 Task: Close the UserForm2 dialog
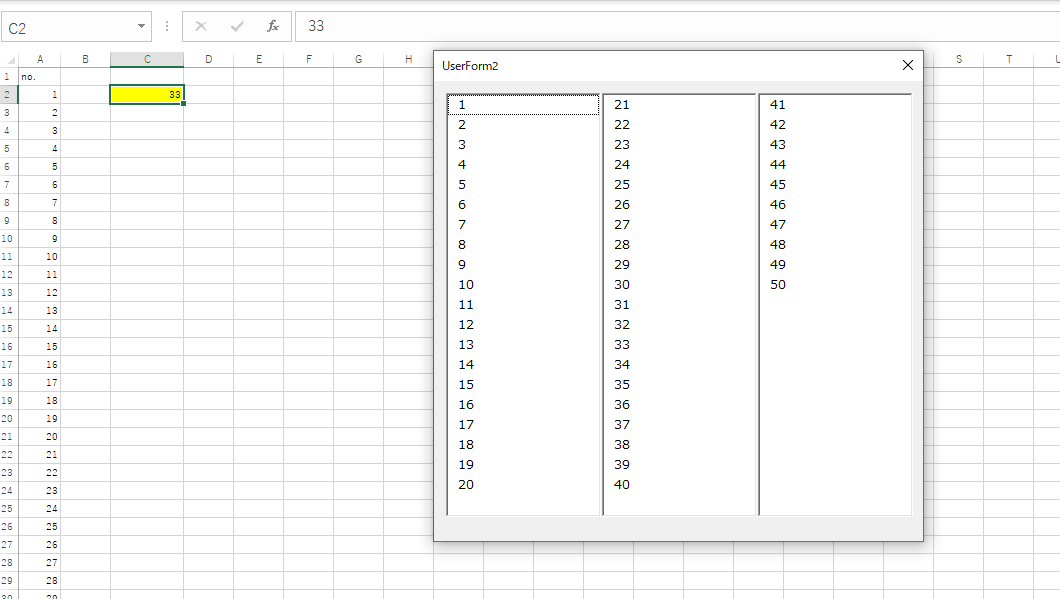(x=908, y=65)
